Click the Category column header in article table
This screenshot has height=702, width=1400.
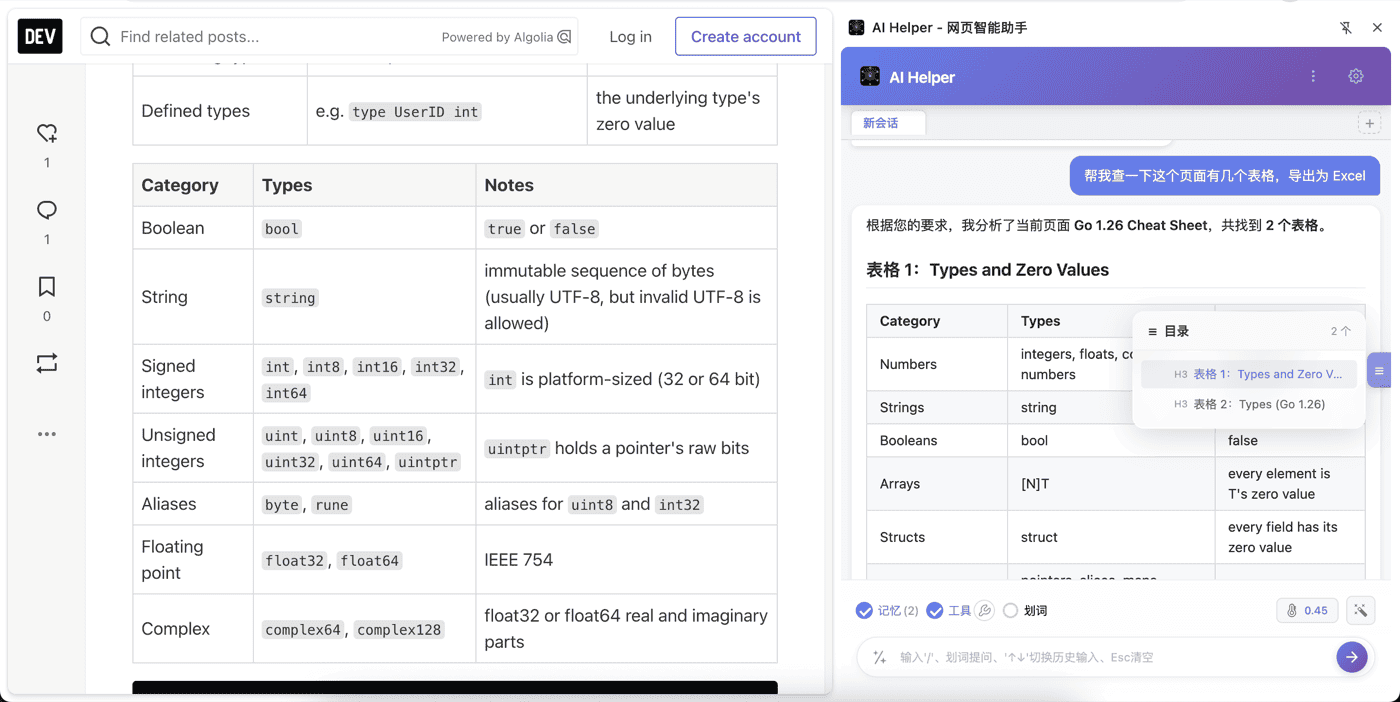coord(193,185)
